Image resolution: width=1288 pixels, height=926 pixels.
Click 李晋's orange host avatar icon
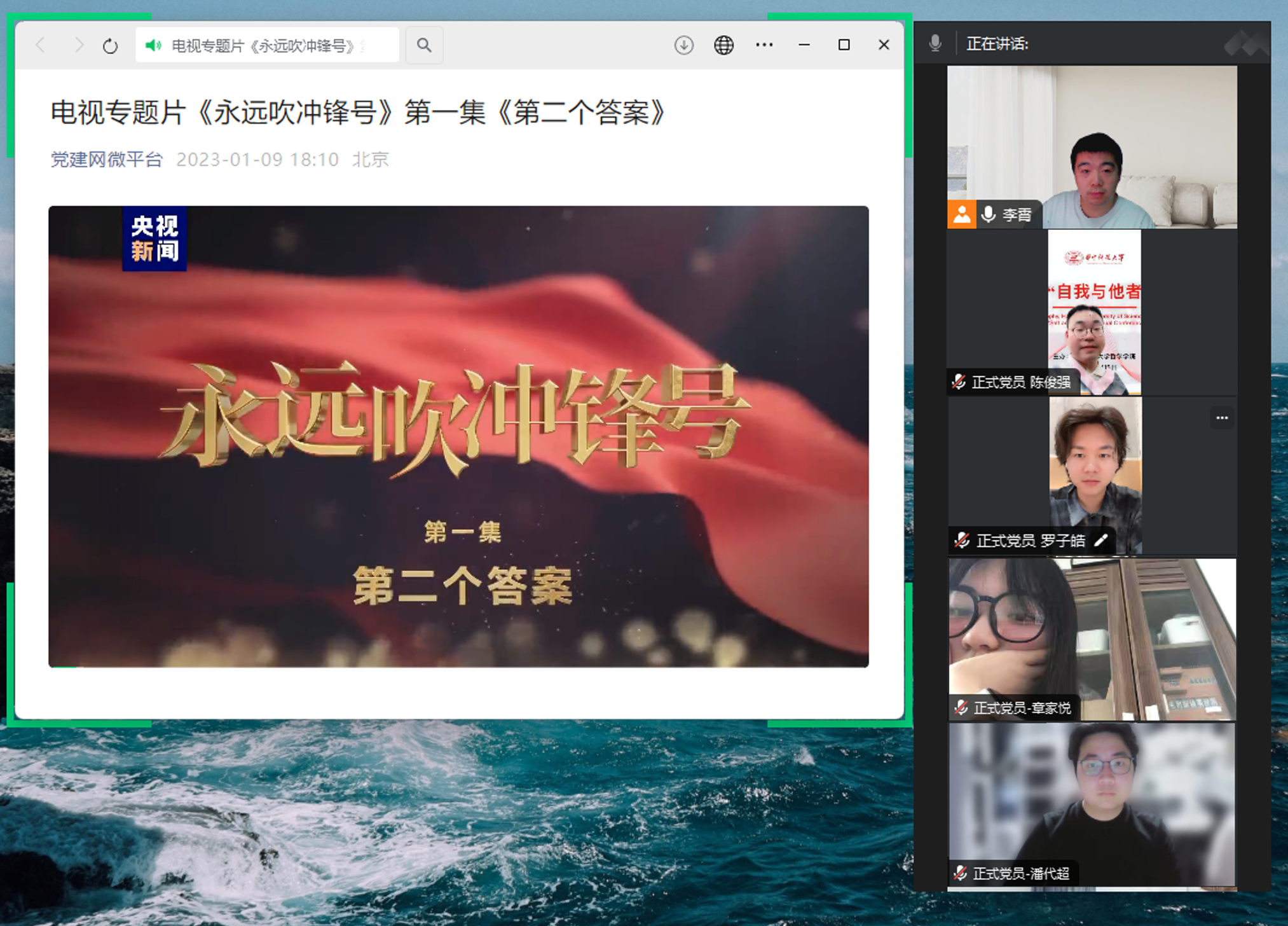tap(962, 214)
